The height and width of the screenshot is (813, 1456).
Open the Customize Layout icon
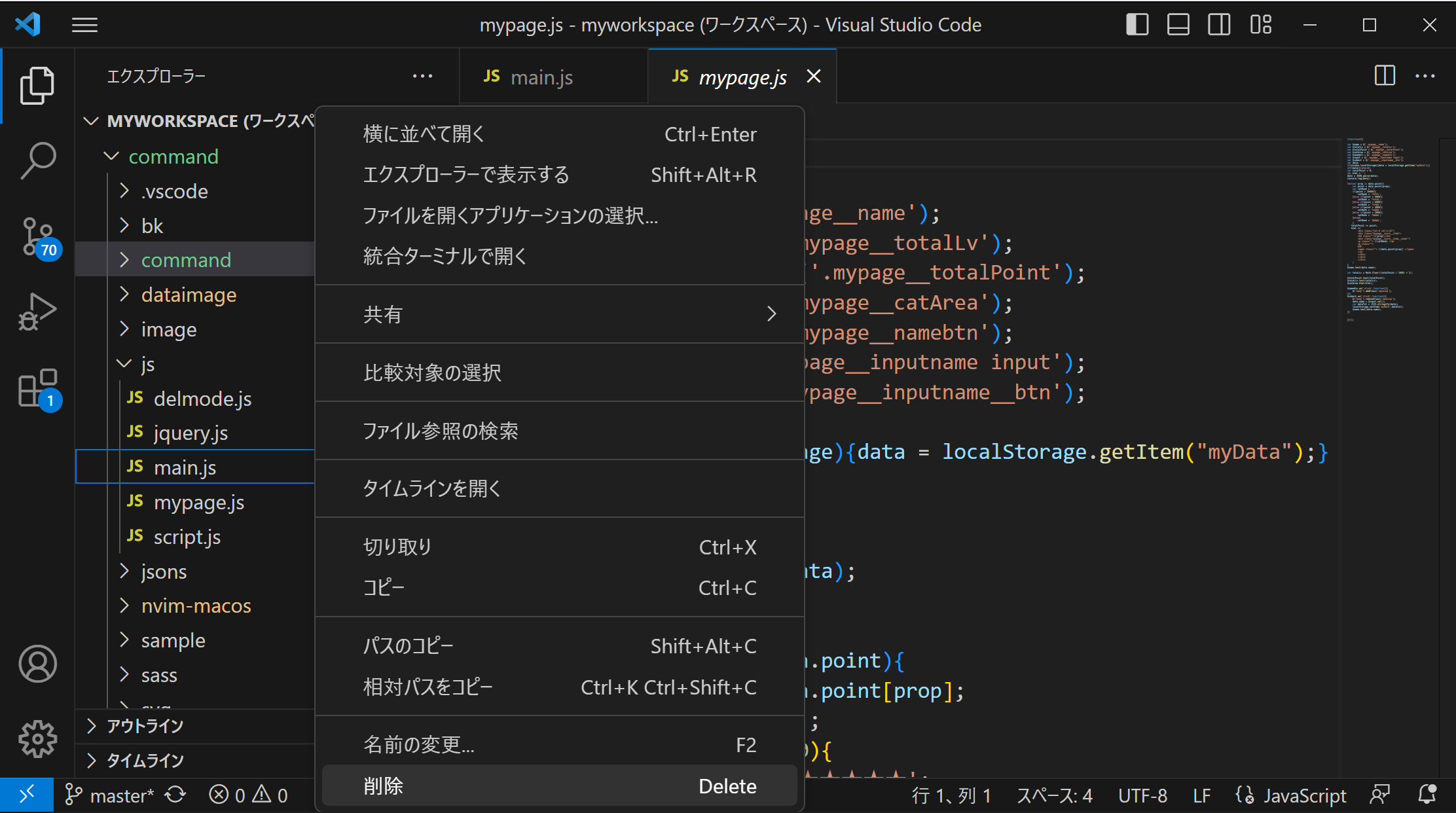pyautogui.click(x=1260, y=25)
